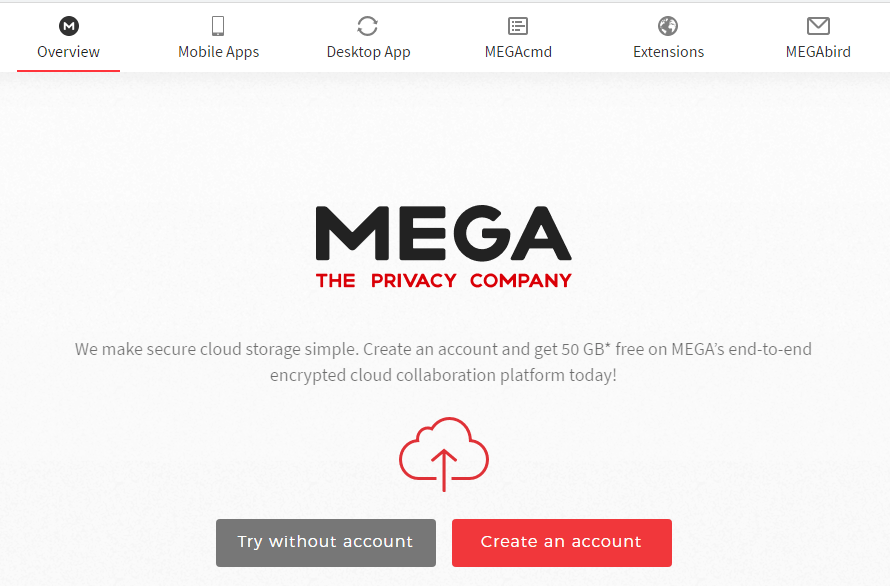Click THE PRIVACY COMPANY red tagline
Screen dimensions: 890x586
(x=444, y=281)
